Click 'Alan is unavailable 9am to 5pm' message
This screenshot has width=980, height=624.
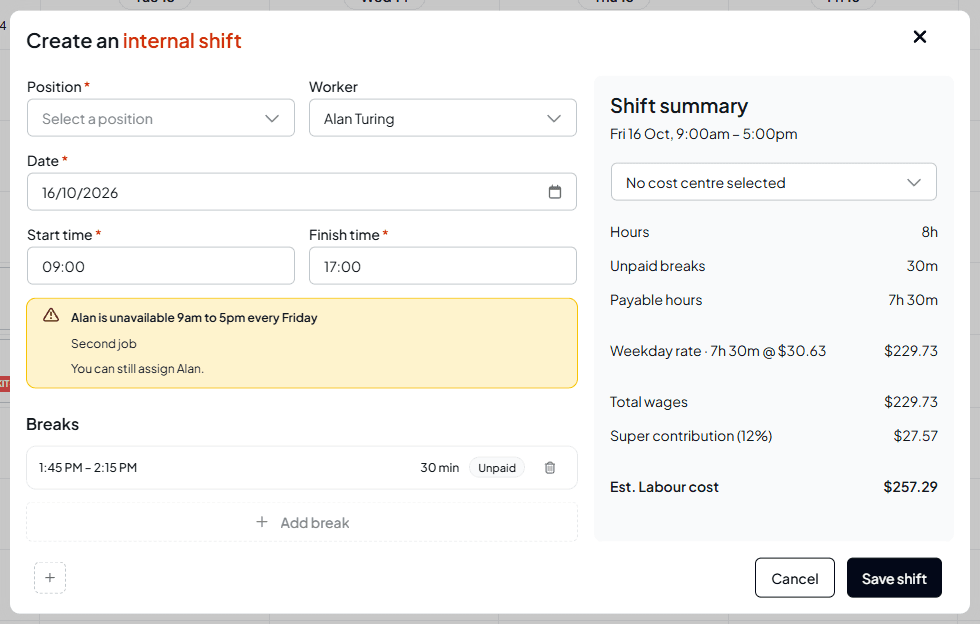point(194,318)
